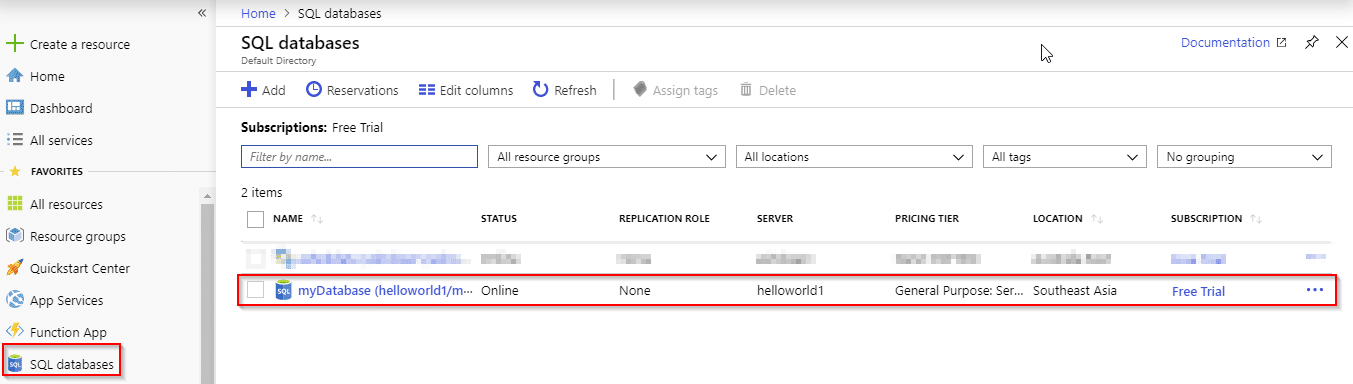Click the SQL icon beside myDatabase
Image resolution: width=1353 pixels, height=384 pixels.
click(x=283, y=290)
